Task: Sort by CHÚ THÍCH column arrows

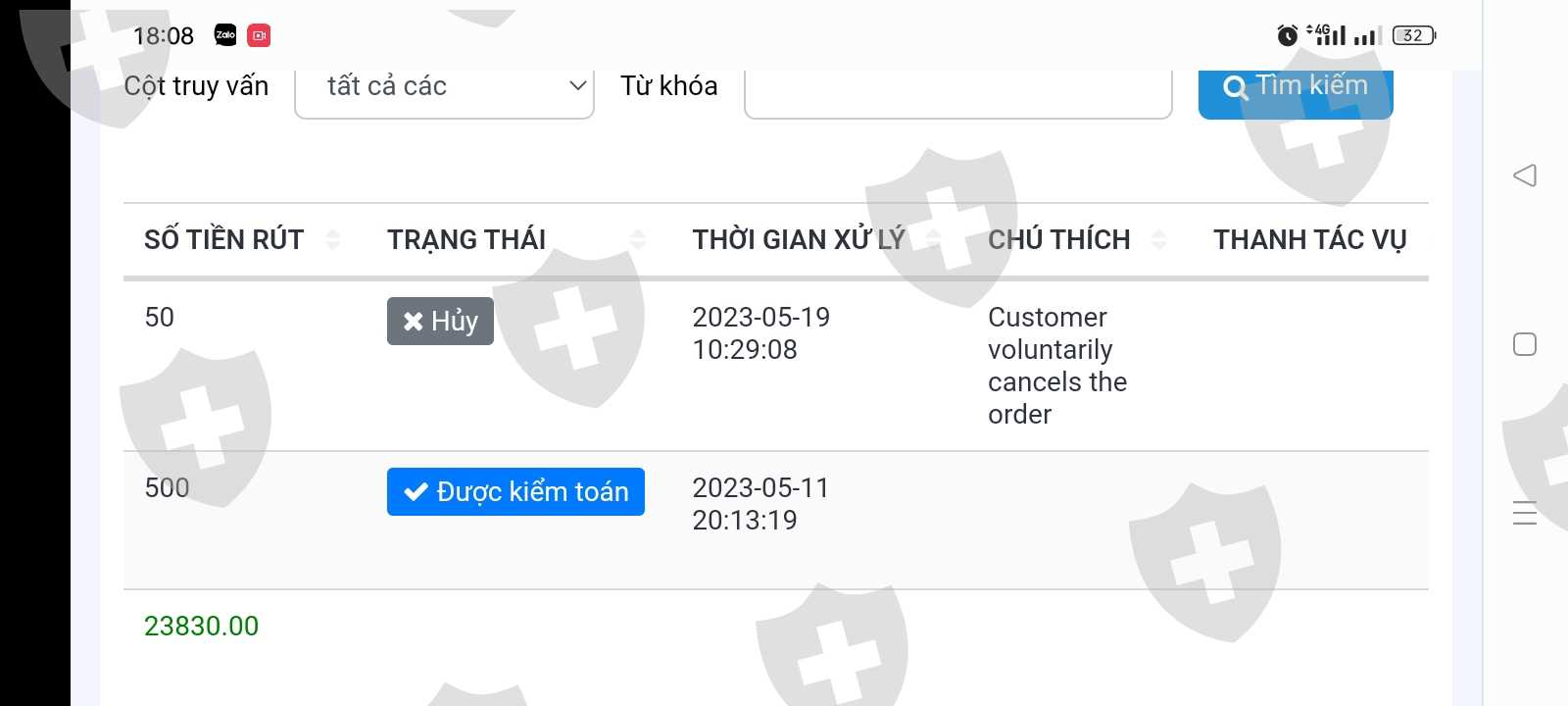Action: click(x=1159, y=239)
